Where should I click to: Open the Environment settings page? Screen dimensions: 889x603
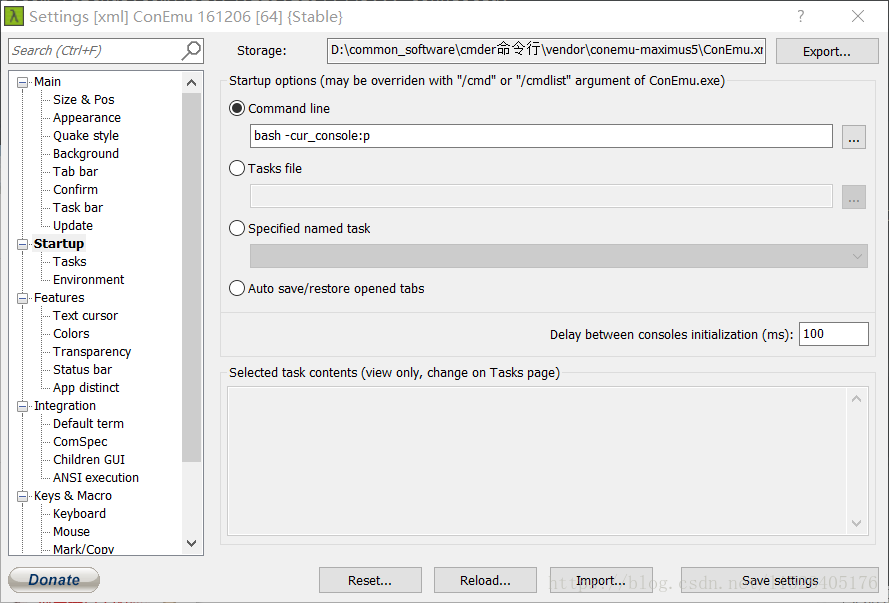click(88, 280)
